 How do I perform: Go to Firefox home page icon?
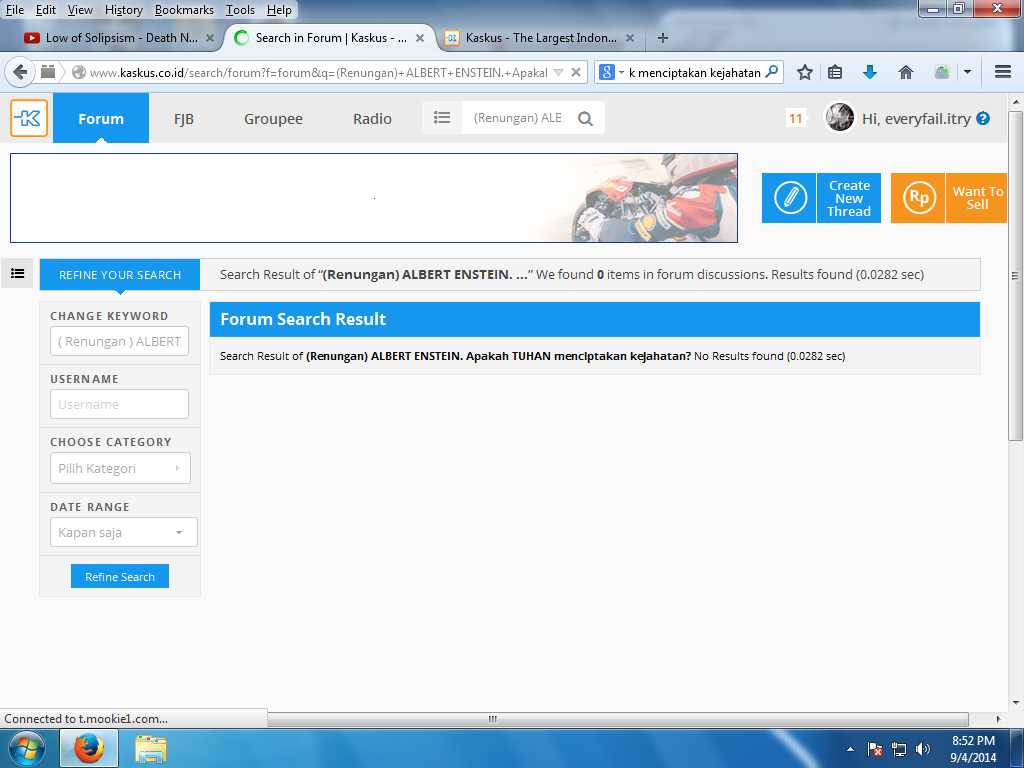tap(905, 72)
